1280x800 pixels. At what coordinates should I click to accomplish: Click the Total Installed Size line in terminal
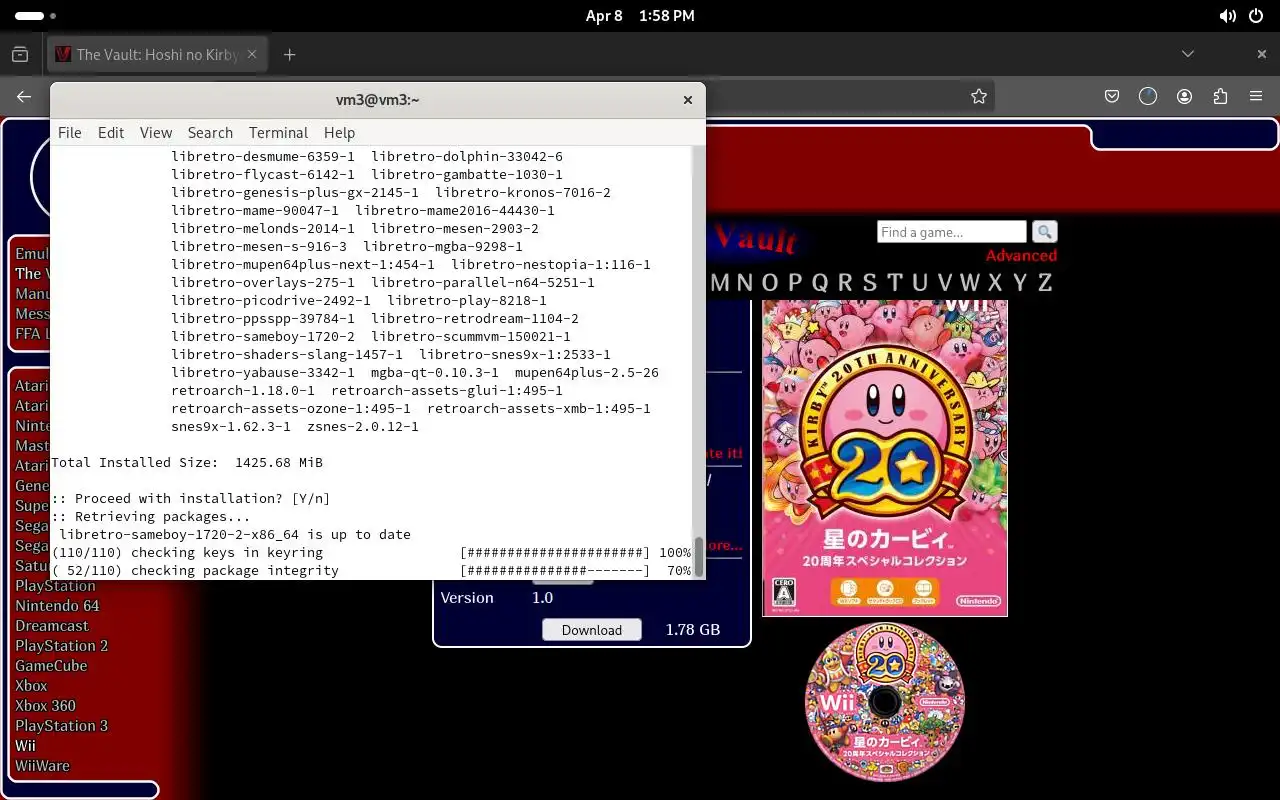pos(187,462)
